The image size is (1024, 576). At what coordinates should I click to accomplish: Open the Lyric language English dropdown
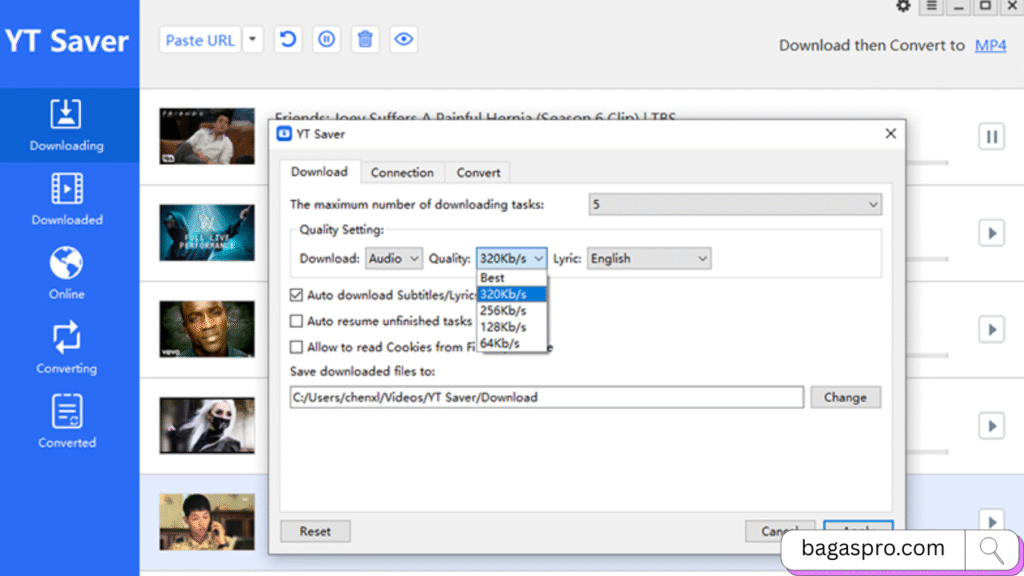[648, 258]
